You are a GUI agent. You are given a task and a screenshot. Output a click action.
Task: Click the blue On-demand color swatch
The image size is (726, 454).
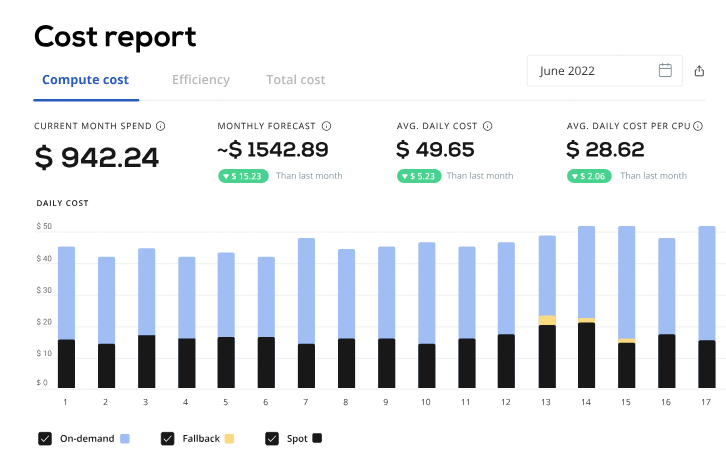point(124,438)
